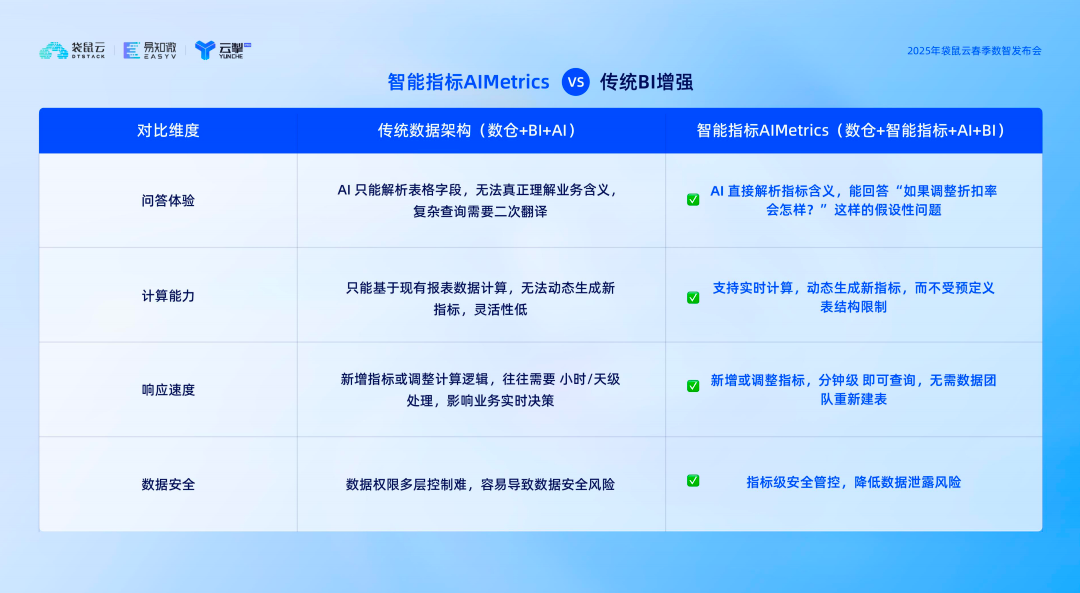Click the 智能指标AIMetrics（数仓+智能指标+AI+BI）header
Image resolution: width=1080 pixels, height=593 pixels.
coord(854,130)
